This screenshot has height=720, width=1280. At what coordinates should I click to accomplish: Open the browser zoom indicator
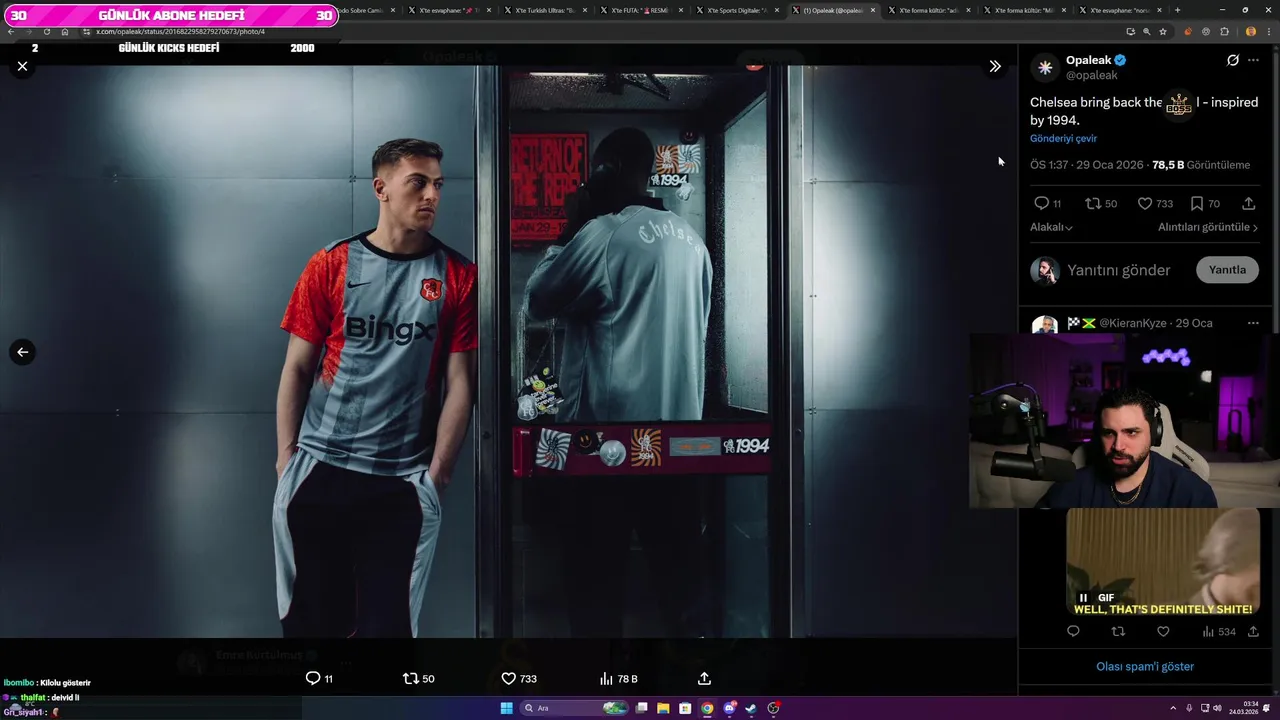[x=1146, y=31]
